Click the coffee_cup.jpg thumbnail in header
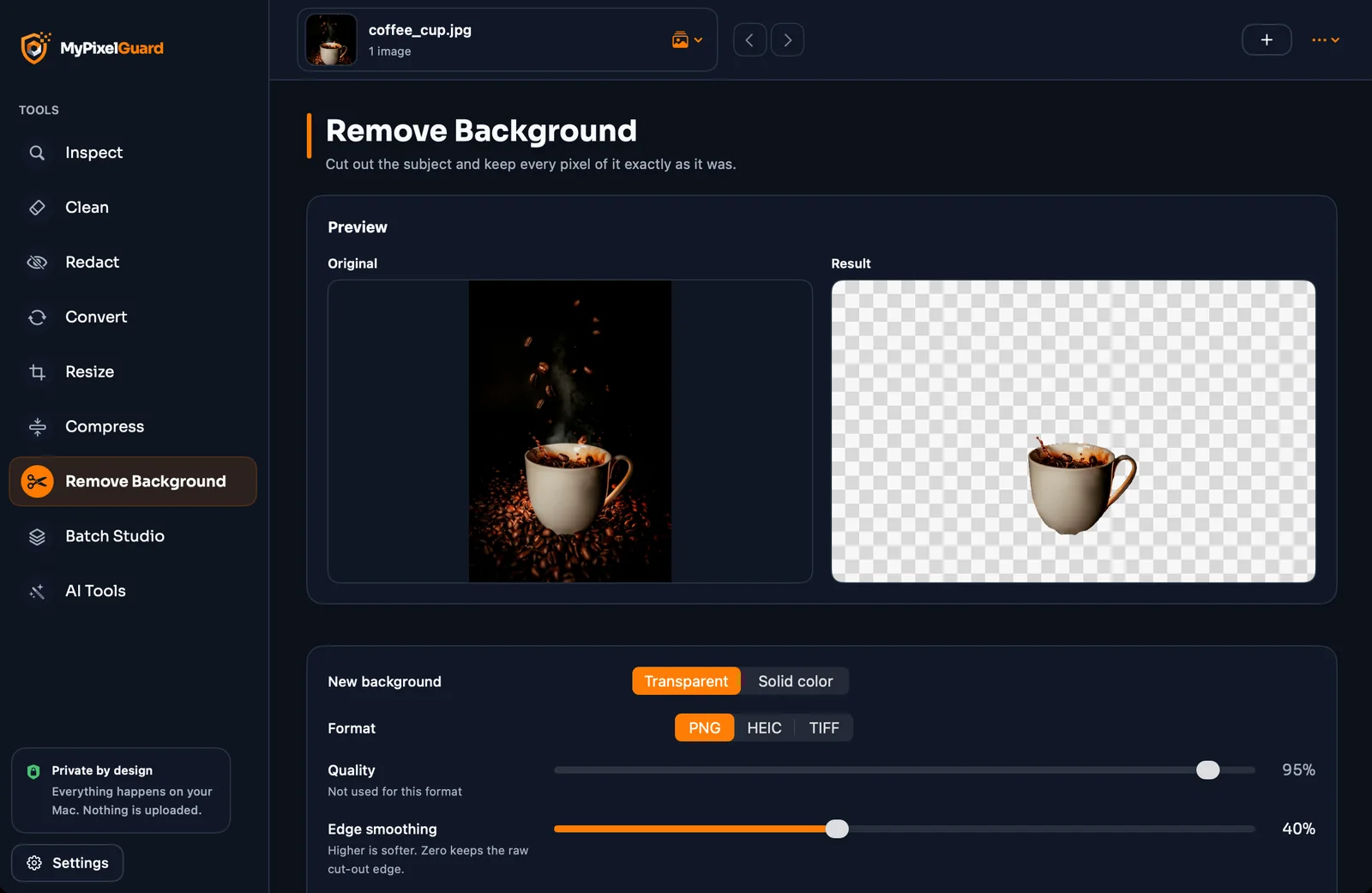The width and height of the screenshot is (1372, 893). tap(331, 40)
